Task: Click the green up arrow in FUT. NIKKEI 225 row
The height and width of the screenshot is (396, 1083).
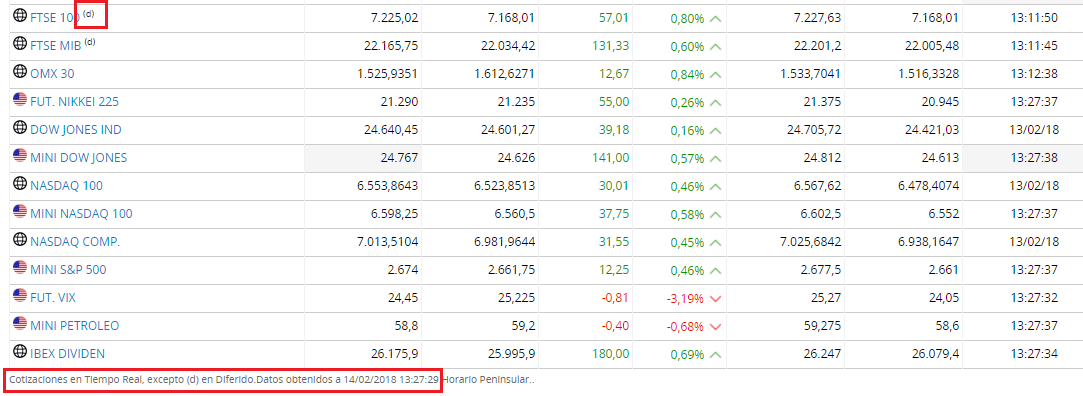Action: point(715,103)
